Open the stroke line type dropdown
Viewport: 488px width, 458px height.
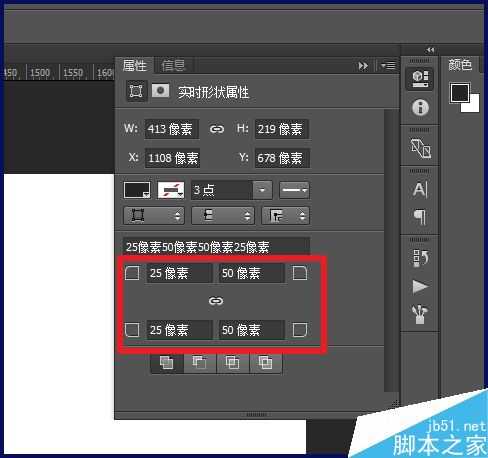294,190
